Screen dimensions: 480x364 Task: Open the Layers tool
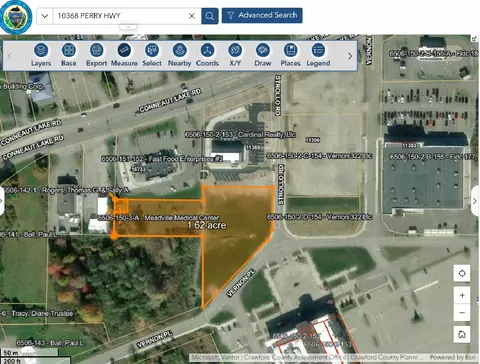[41, 55]
